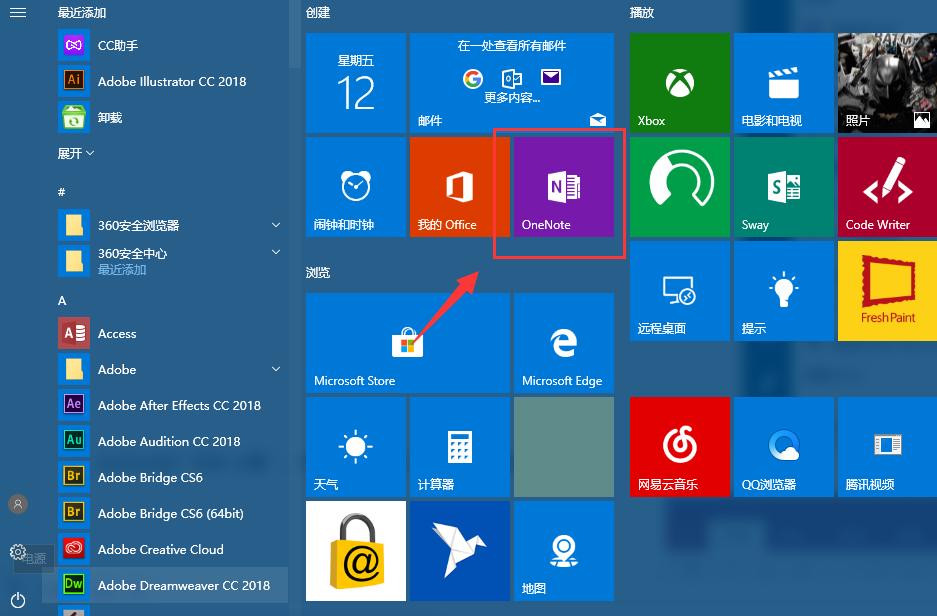Open the Xbox app

[x=679, y=83]
